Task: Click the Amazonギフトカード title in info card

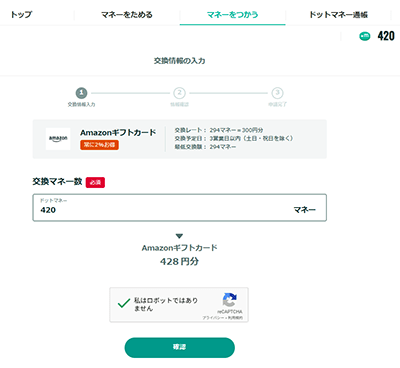Action: click(118, 132)
